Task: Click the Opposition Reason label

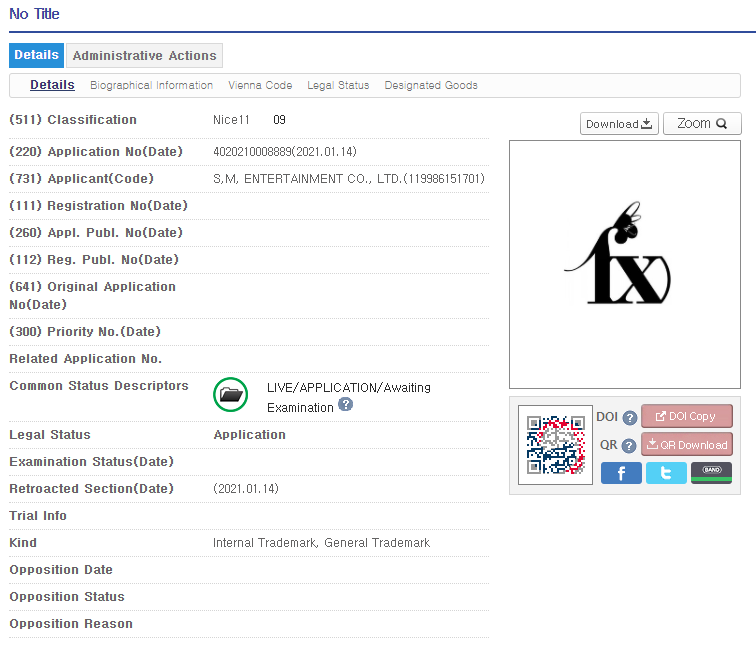Action: [71, 624]
